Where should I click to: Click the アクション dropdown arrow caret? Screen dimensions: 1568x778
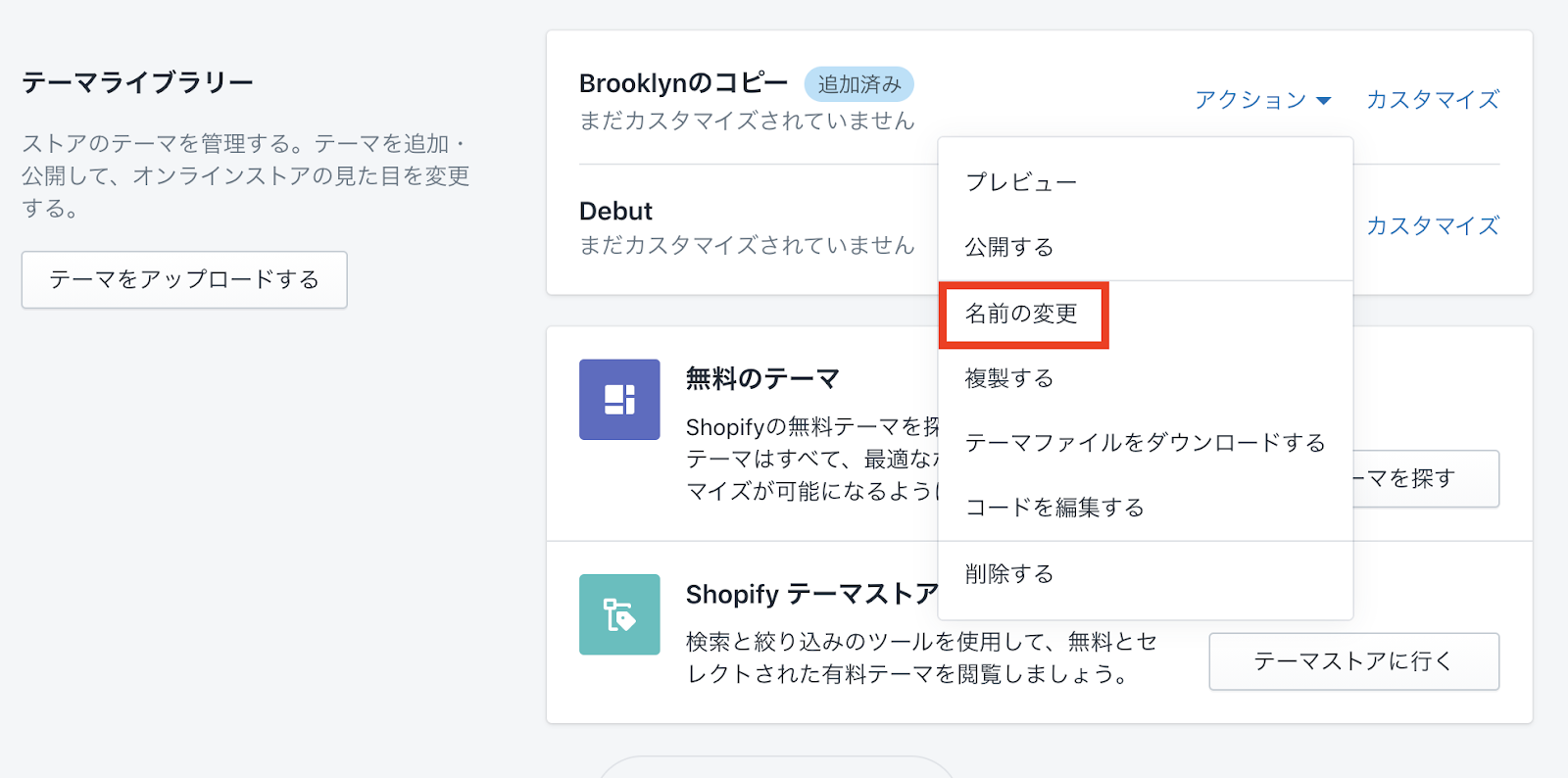[x=1324, y=101]
